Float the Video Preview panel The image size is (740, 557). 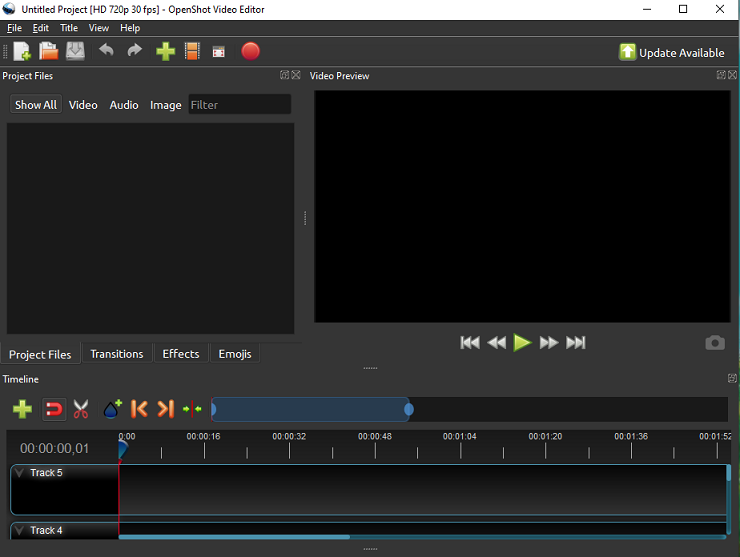(x=721, y=75)
